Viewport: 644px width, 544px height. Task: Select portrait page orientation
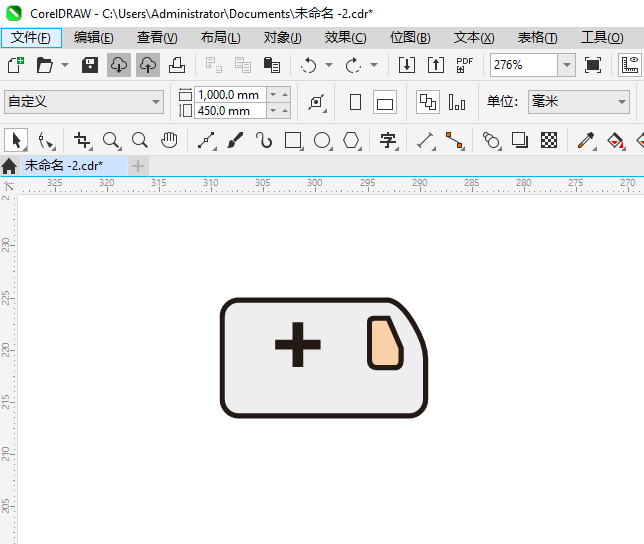click(355, 102)
